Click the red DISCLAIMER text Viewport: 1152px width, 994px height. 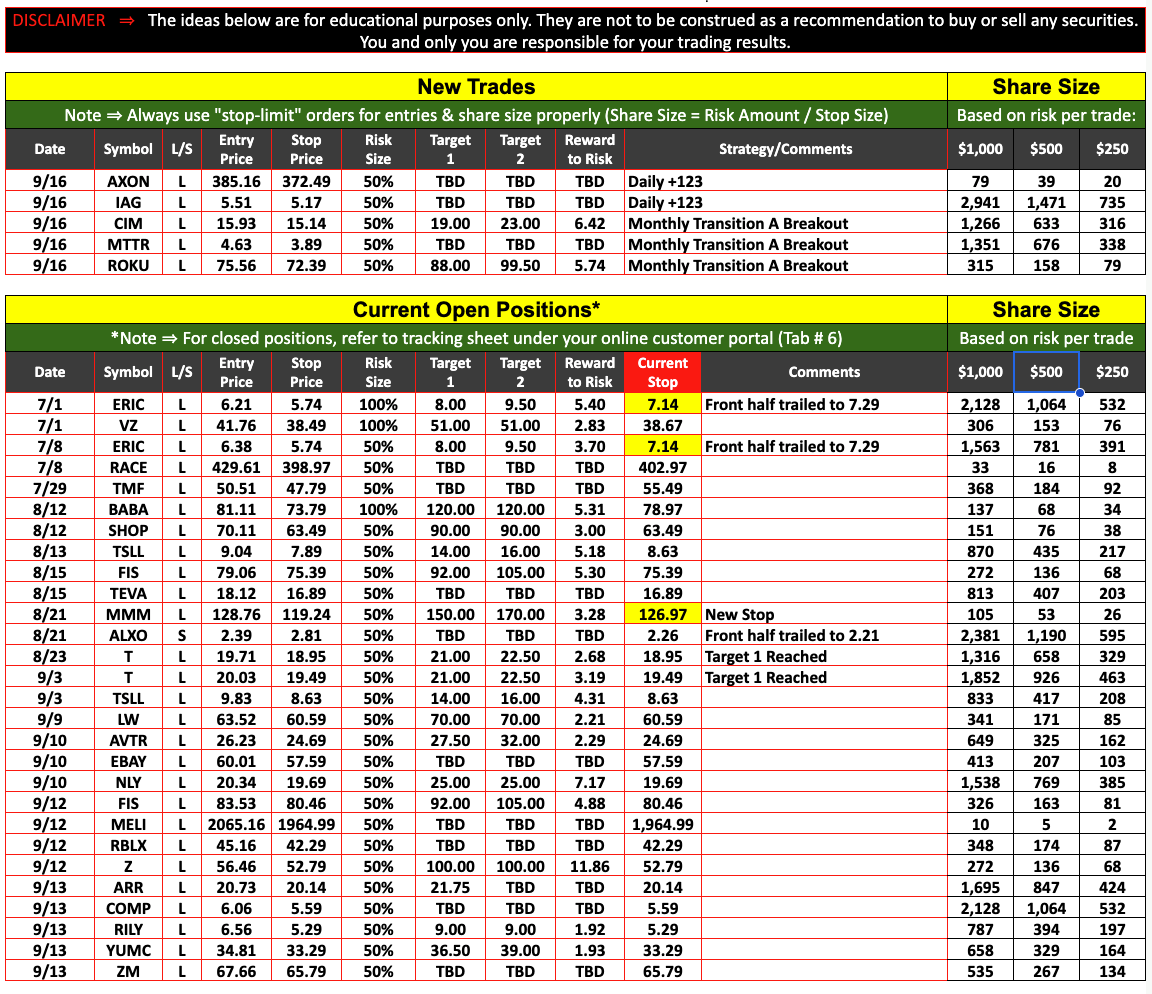click(x=58, y=20)
